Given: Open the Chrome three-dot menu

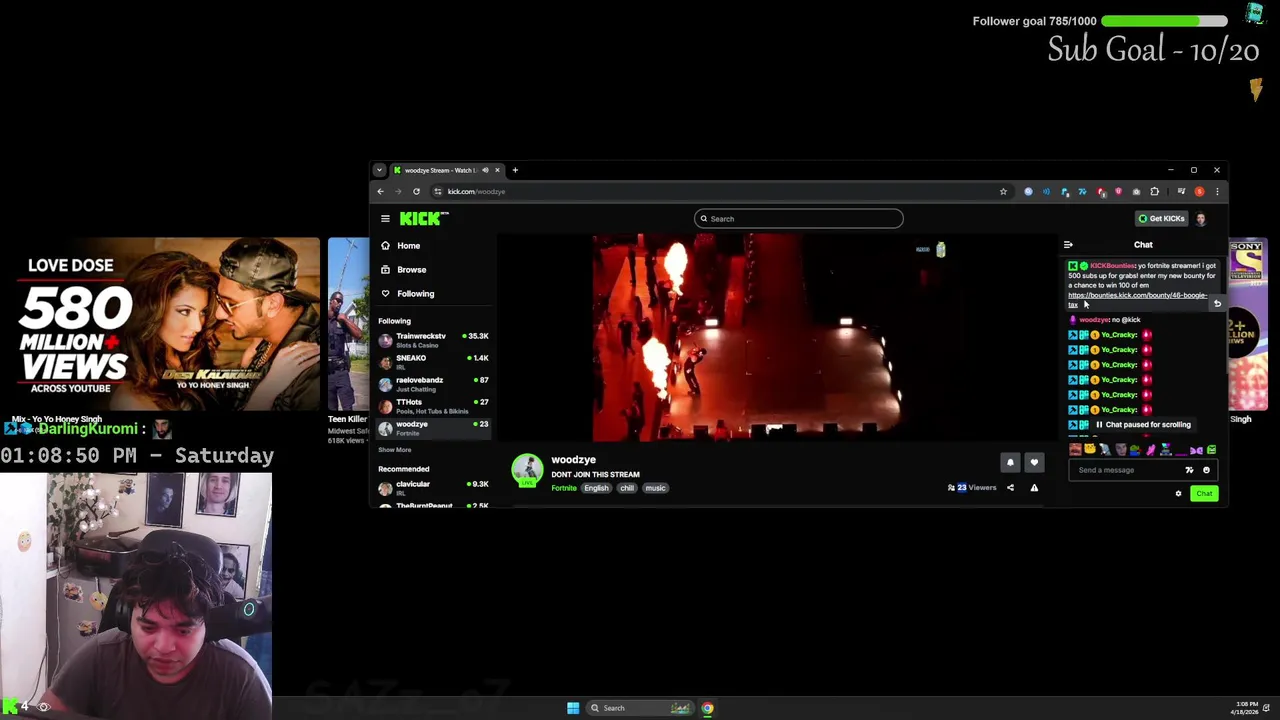Looking at the screenshot, I should coord(1217,192).
